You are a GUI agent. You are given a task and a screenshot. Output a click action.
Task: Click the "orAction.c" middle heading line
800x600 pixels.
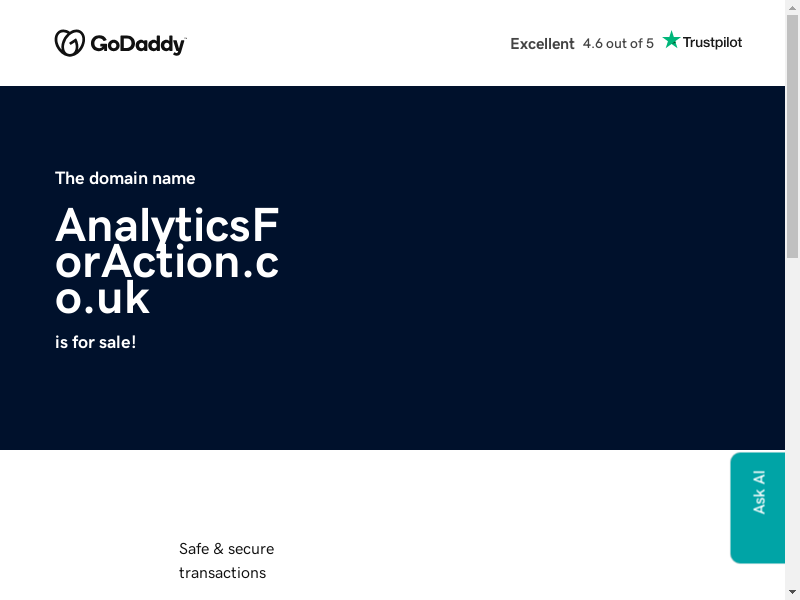pyautogui.click(x=167, y=262)
